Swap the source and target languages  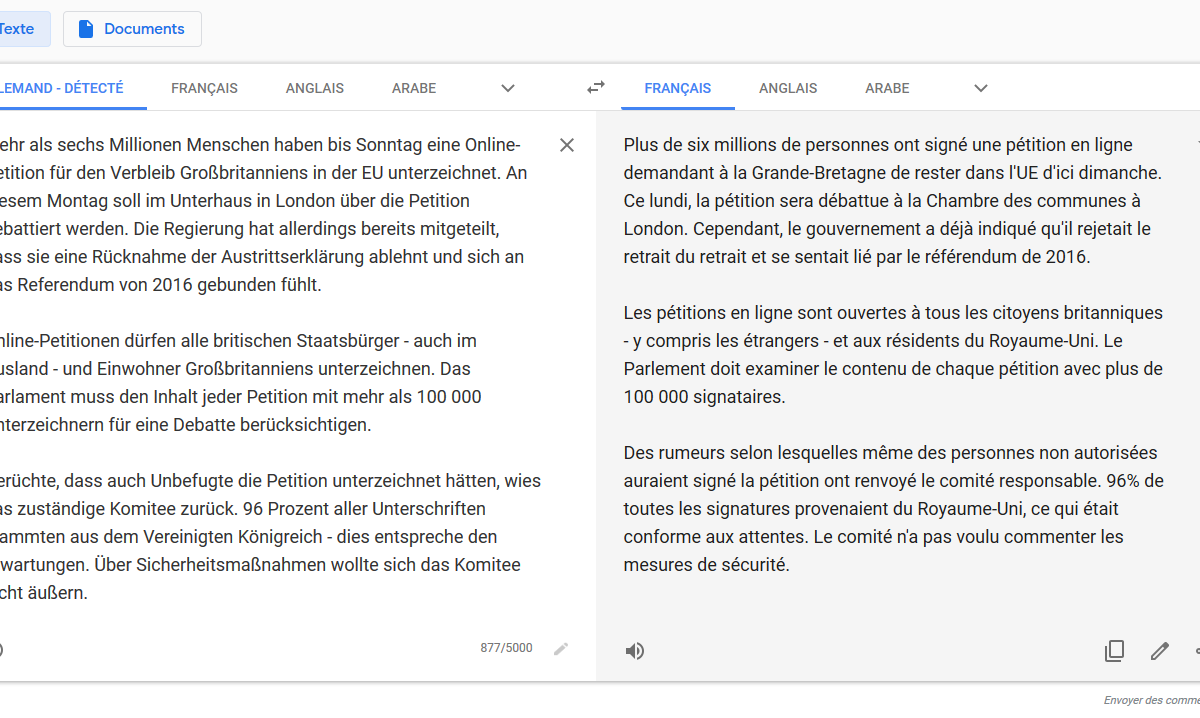(x=596, y=88)
